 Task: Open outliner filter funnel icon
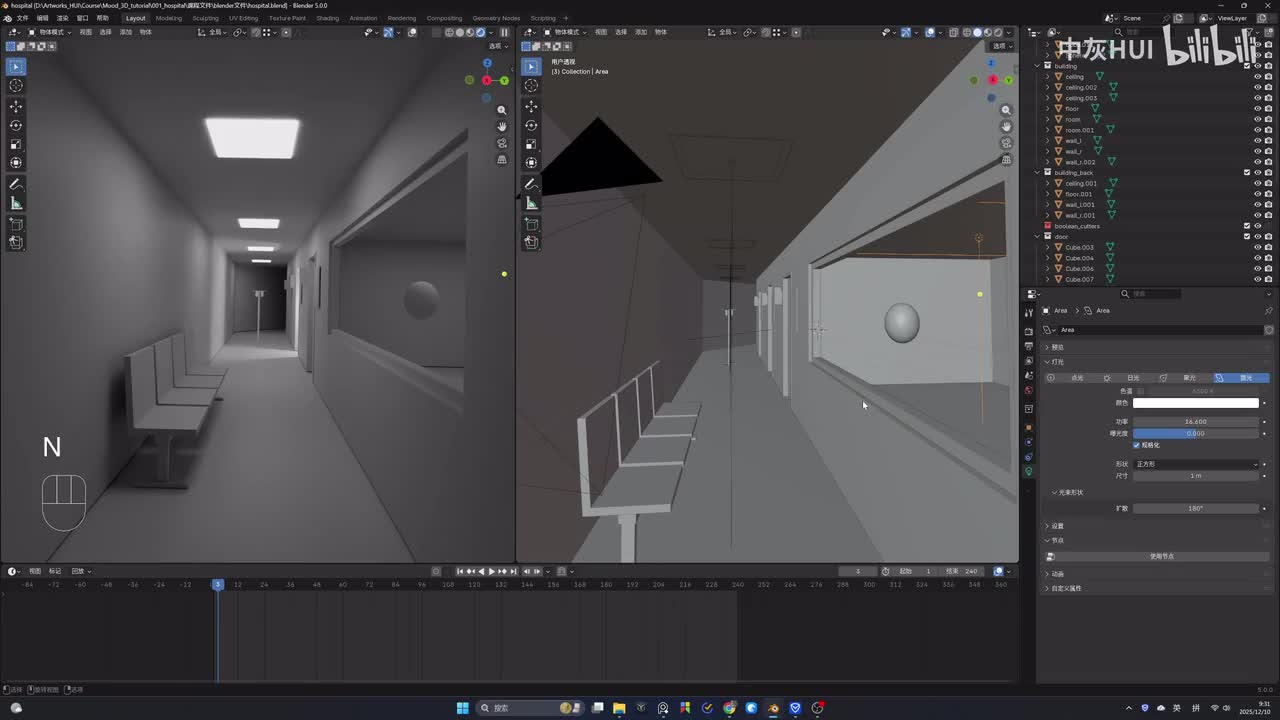(1248, 32)
